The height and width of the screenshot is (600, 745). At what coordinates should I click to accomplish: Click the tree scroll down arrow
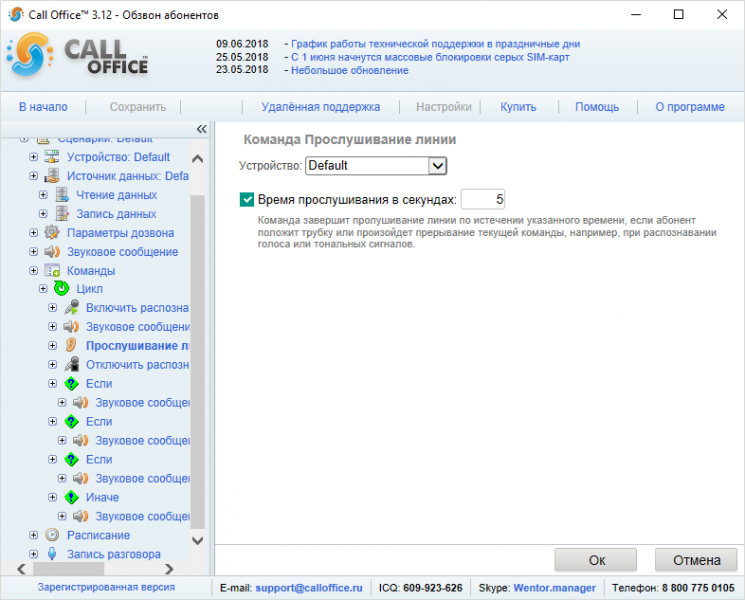pyautogui.click(x=198, y=541)
